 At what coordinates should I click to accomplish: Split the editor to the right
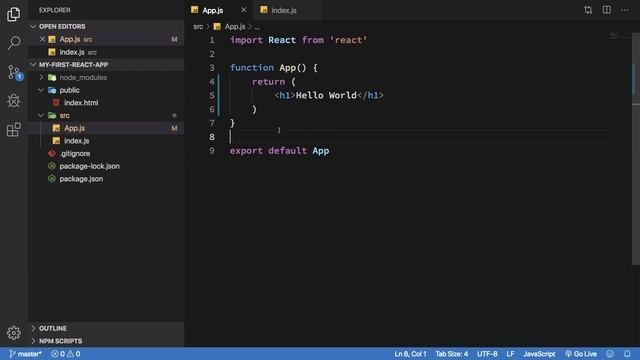tap(607, 10)
